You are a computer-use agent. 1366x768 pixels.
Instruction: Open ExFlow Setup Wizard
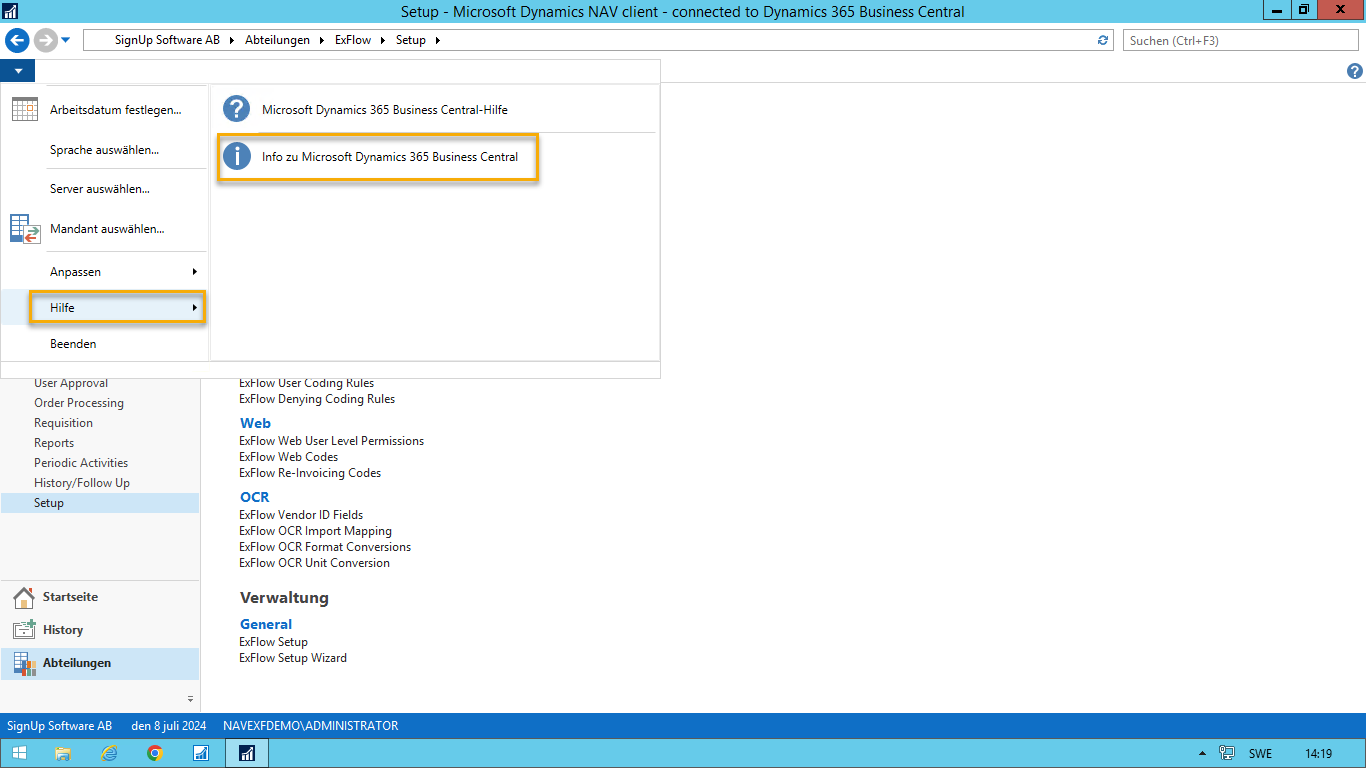click(x=293, y=658)
